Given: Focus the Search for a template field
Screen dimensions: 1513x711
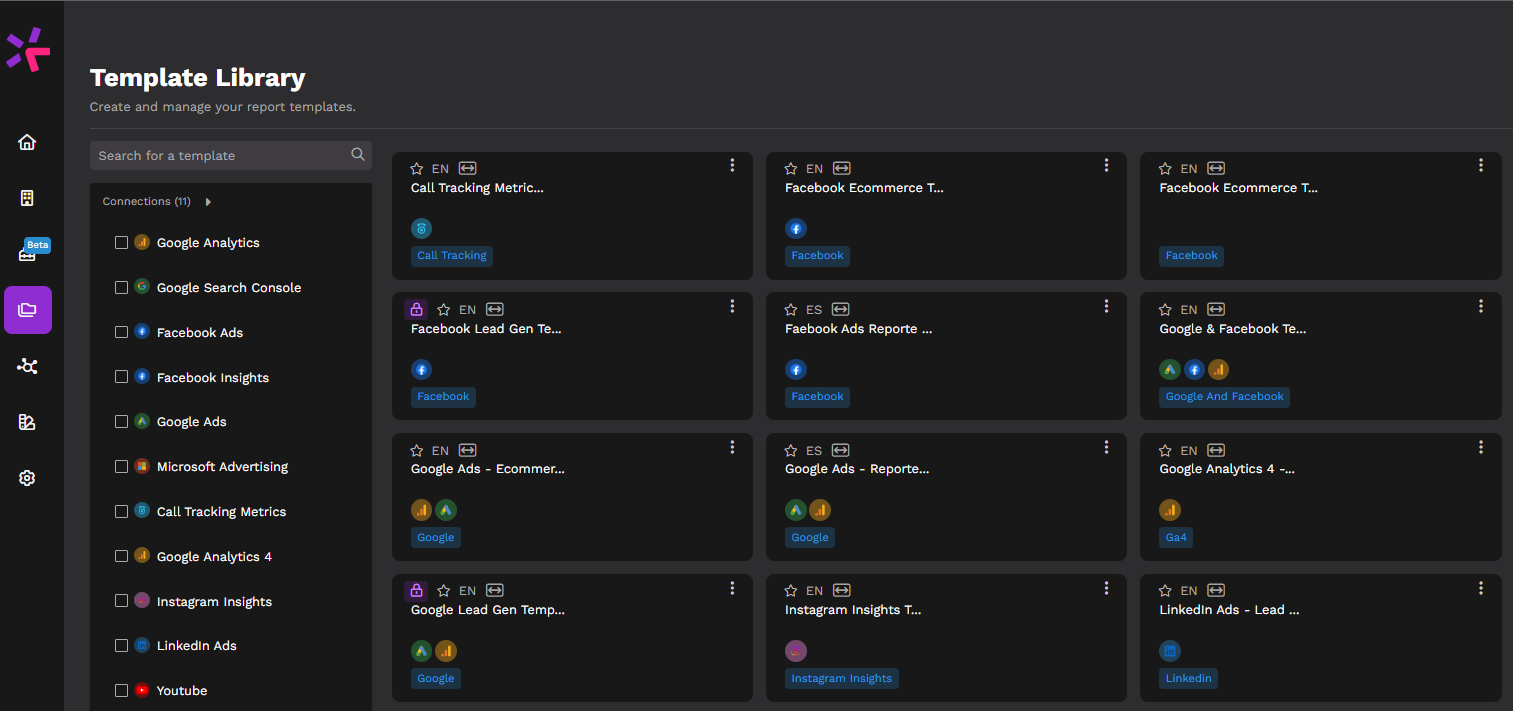Looking at the screenshot, I should click(x=220, y=156).
